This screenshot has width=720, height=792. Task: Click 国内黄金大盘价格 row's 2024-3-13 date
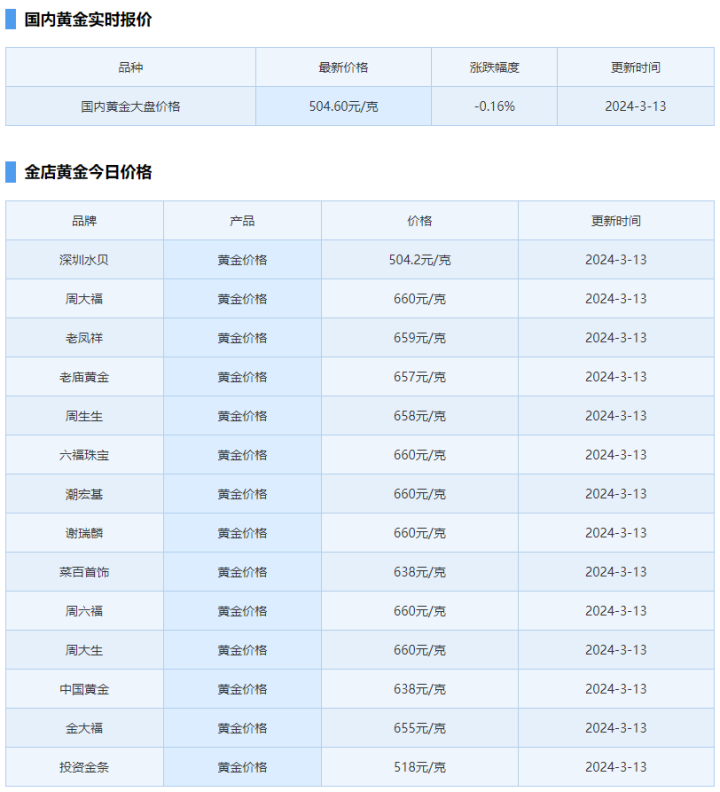[635, 107]
